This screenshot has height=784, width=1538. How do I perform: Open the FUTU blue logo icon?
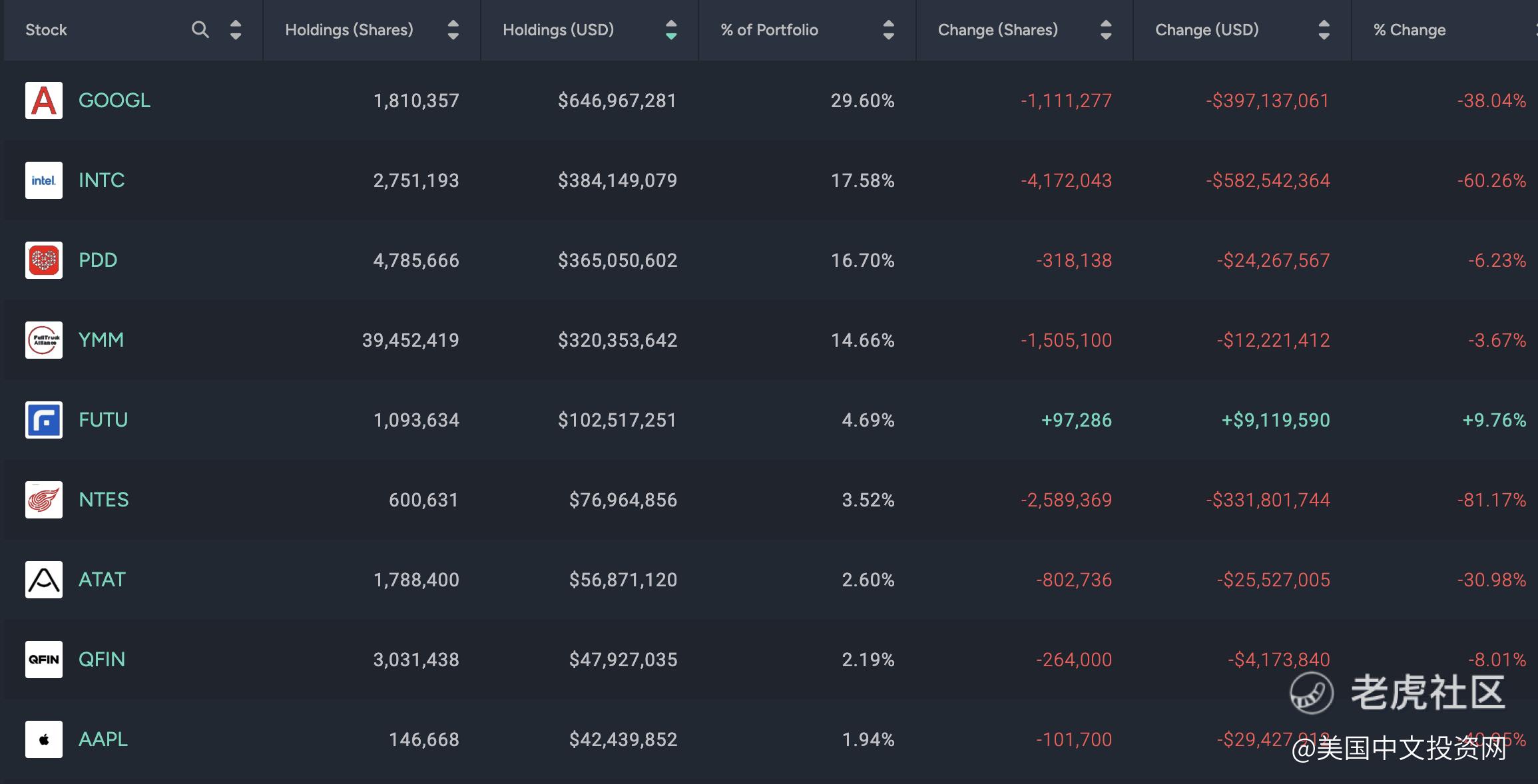44,420
